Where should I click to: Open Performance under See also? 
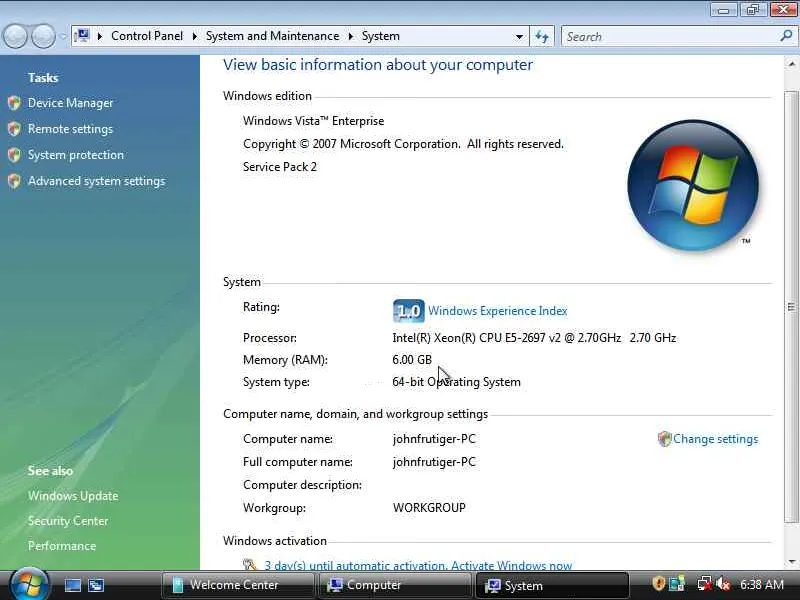[62, 546]
